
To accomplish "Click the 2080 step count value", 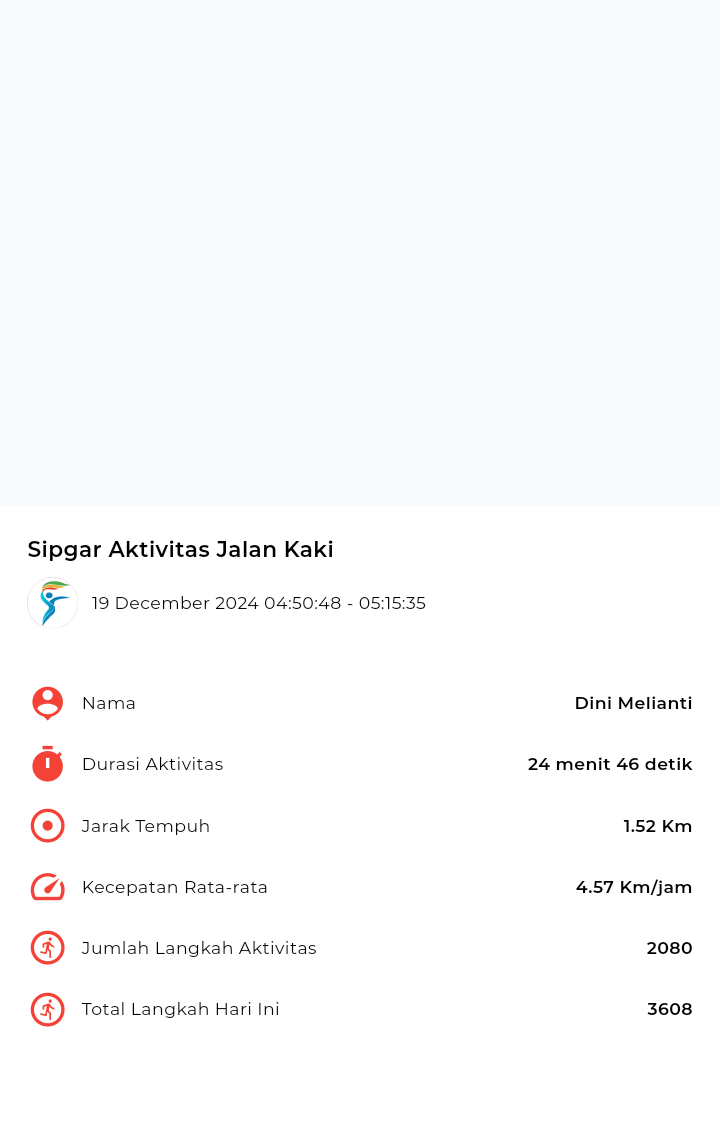I will click(670, 948).
